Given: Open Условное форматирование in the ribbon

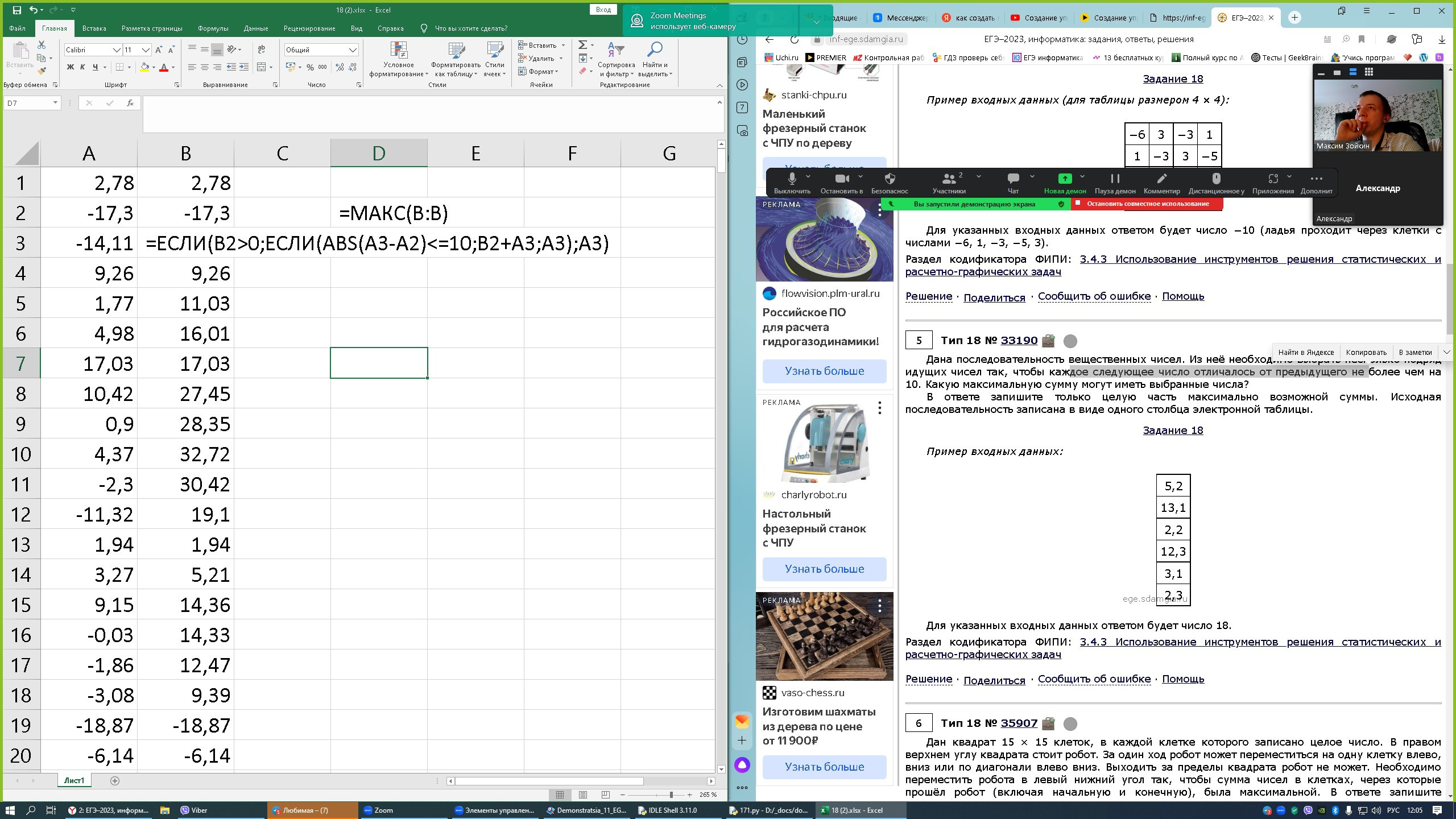Looking at the screenshot, I should coord(399,60).
